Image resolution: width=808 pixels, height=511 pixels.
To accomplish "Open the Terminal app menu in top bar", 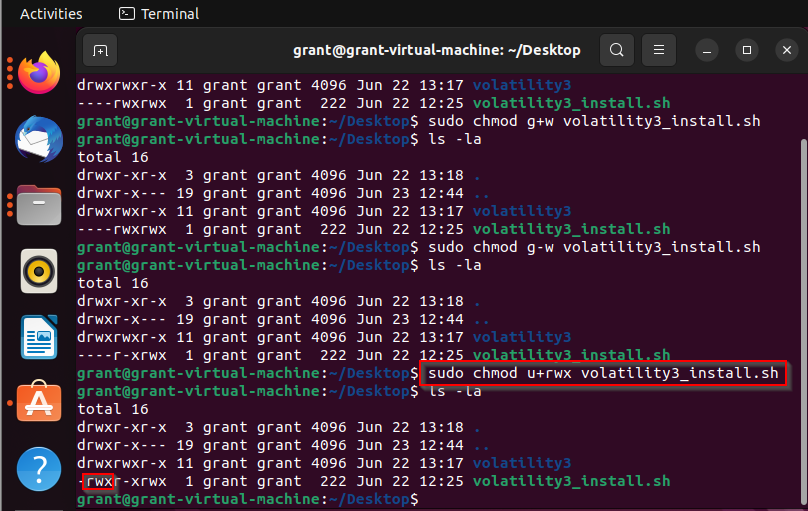I will tap(159, 14).
